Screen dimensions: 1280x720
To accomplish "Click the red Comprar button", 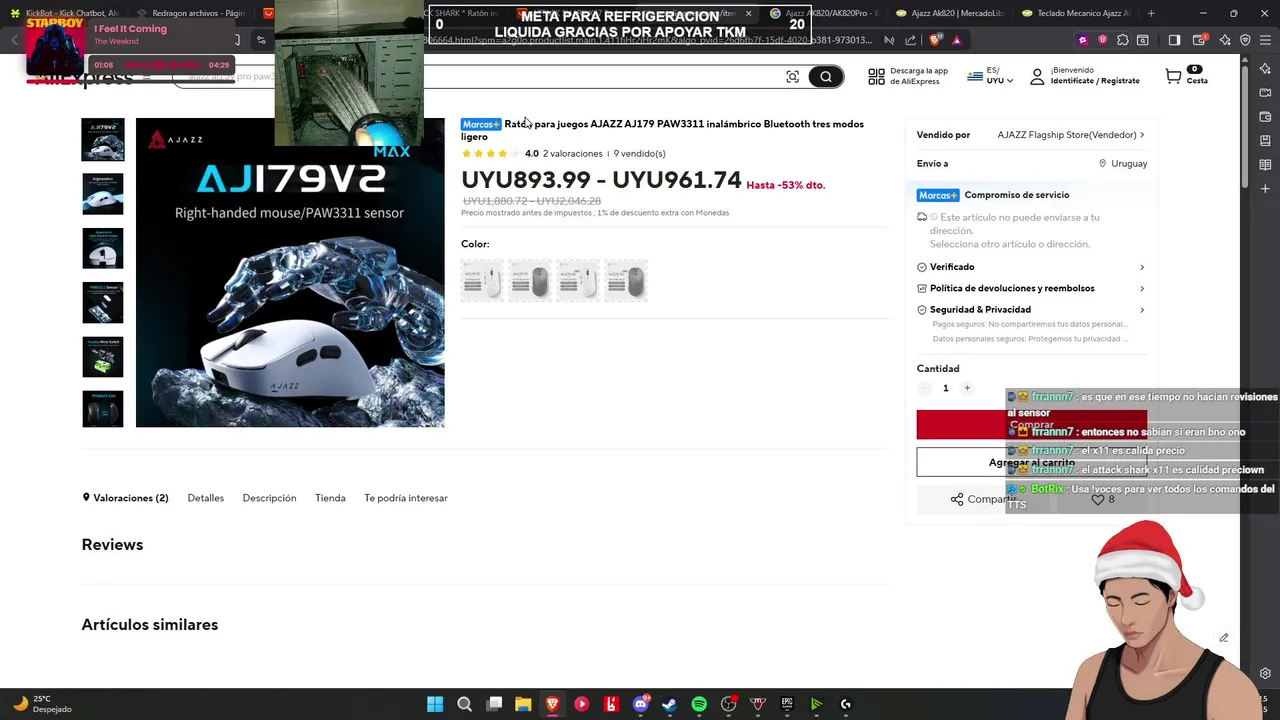I will click(x=1031, y=424).
